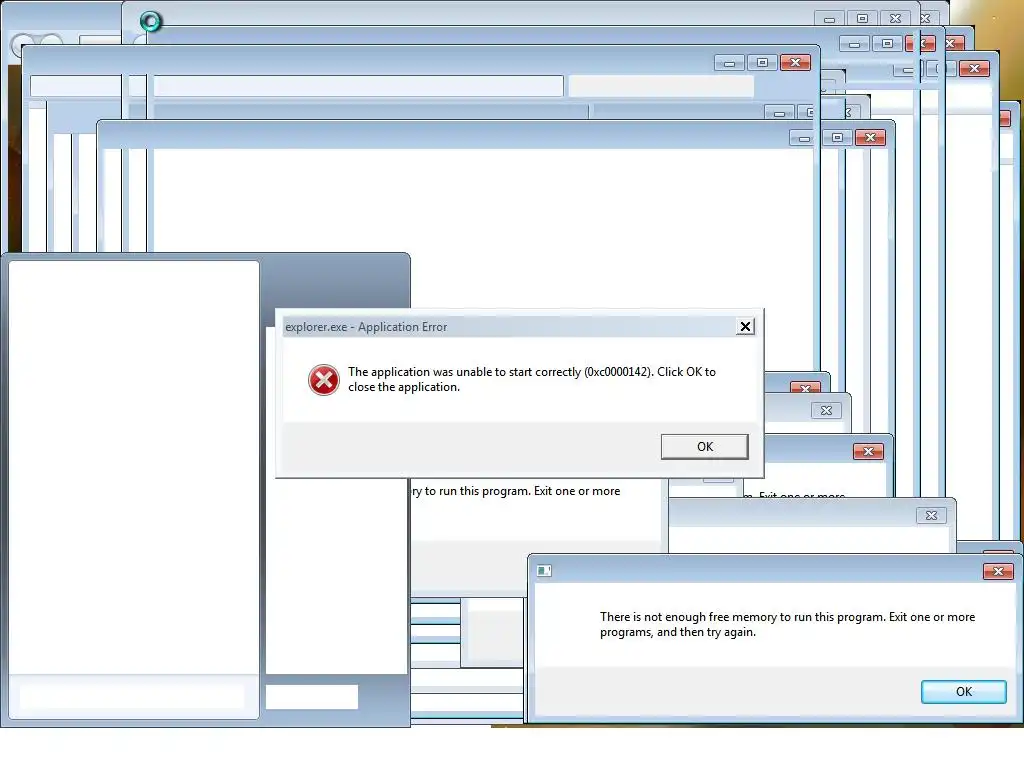Minimize the rear window with the teal circle icon
The image size is (1024, 768).
829,19
